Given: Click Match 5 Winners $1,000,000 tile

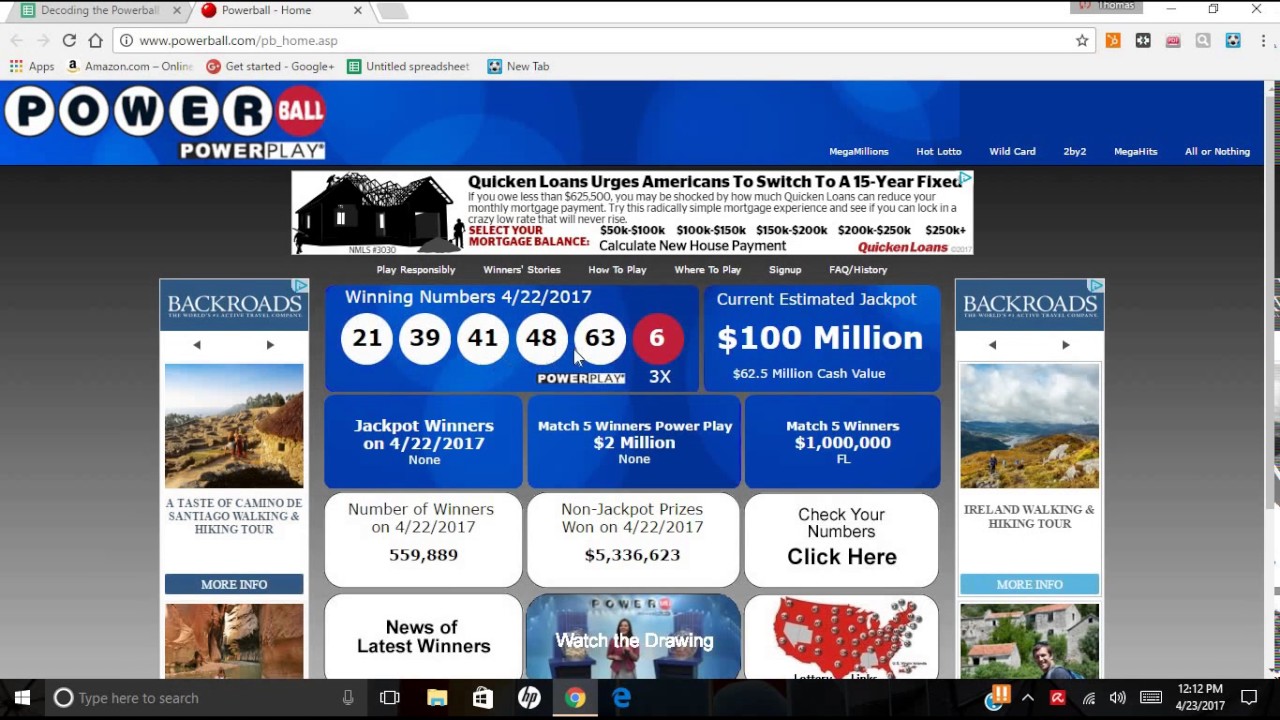Looking at the screenshot, I should coord(842,441).
